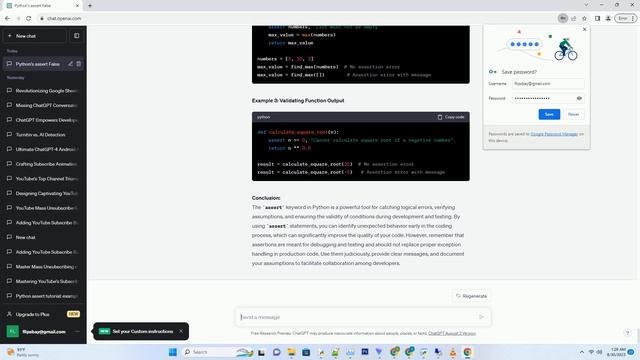Open the Missing ChatGPT Conversations chat
This screenshot has height=360, width=640.
pos(43,105)
